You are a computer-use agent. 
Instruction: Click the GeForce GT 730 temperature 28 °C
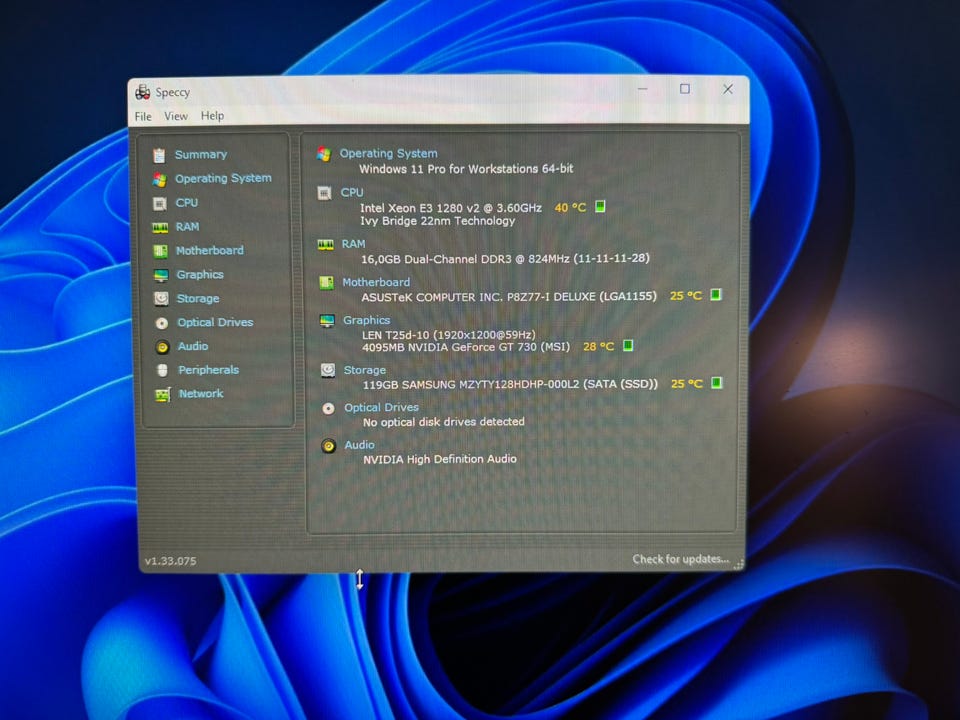tap(598, 347)
